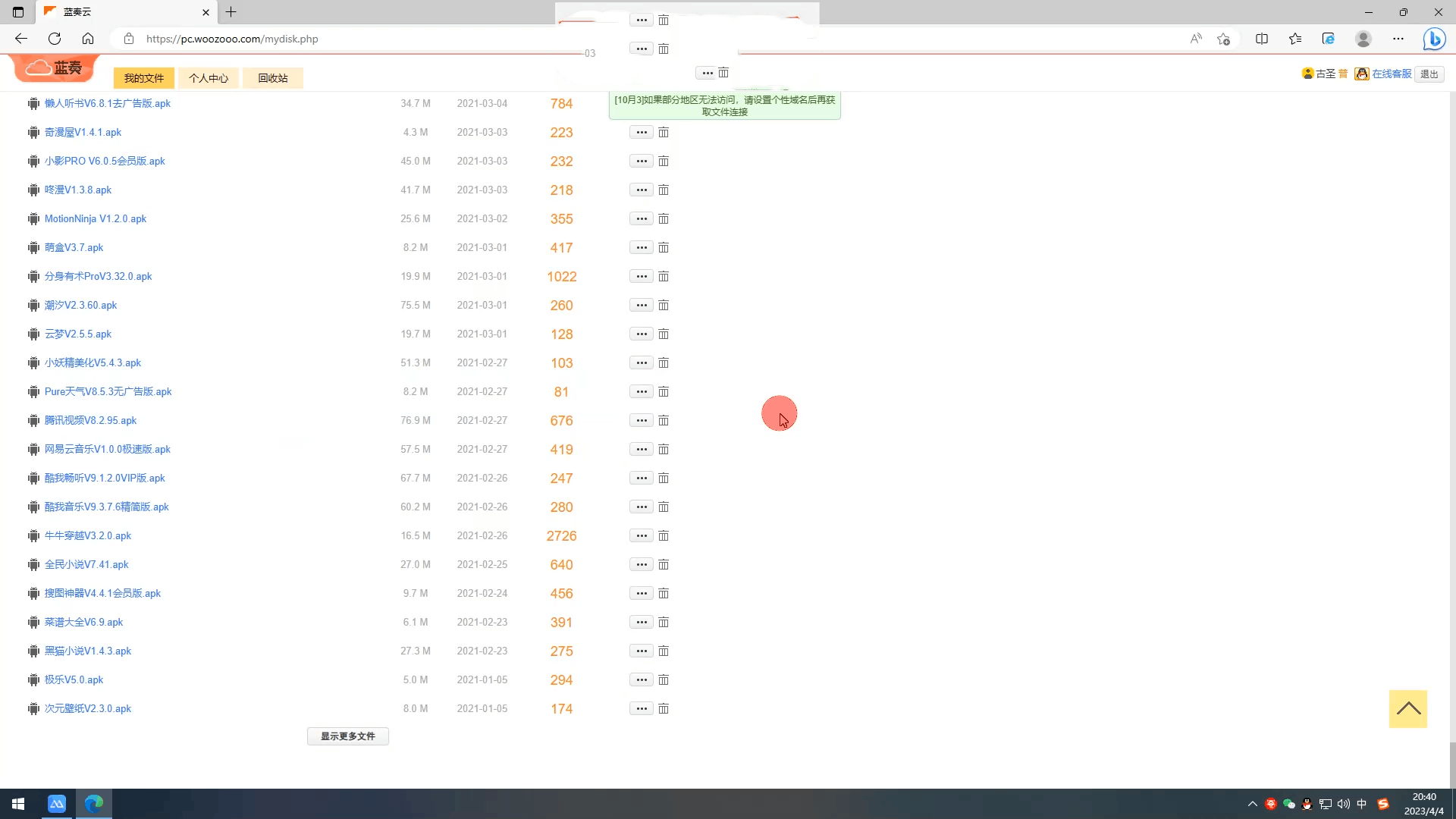Screen dimensions: 1456x819
Task: Open file 菜谱大全V6.9.apk
Action: (x=83, y=622)
